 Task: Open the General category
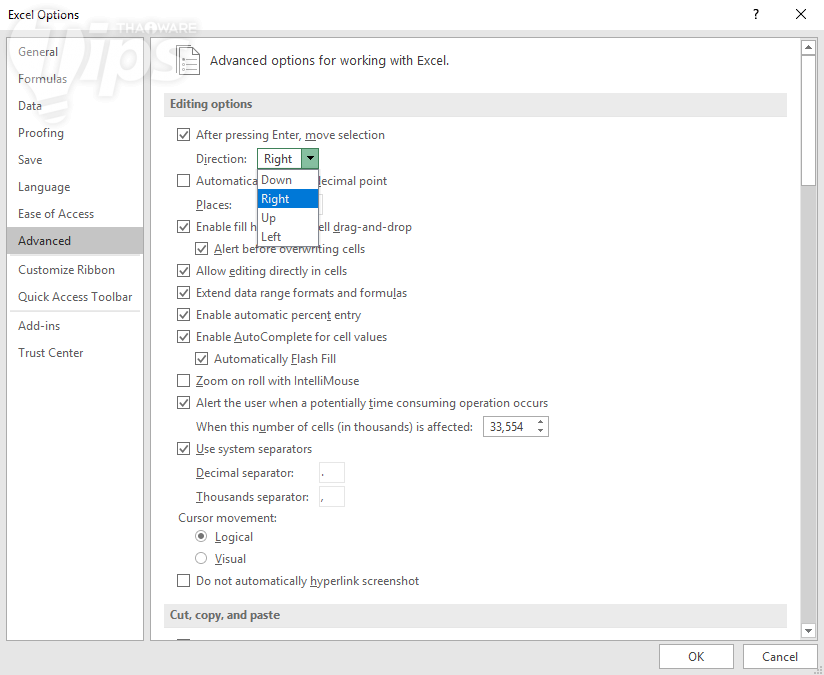[x=75, y=52]
